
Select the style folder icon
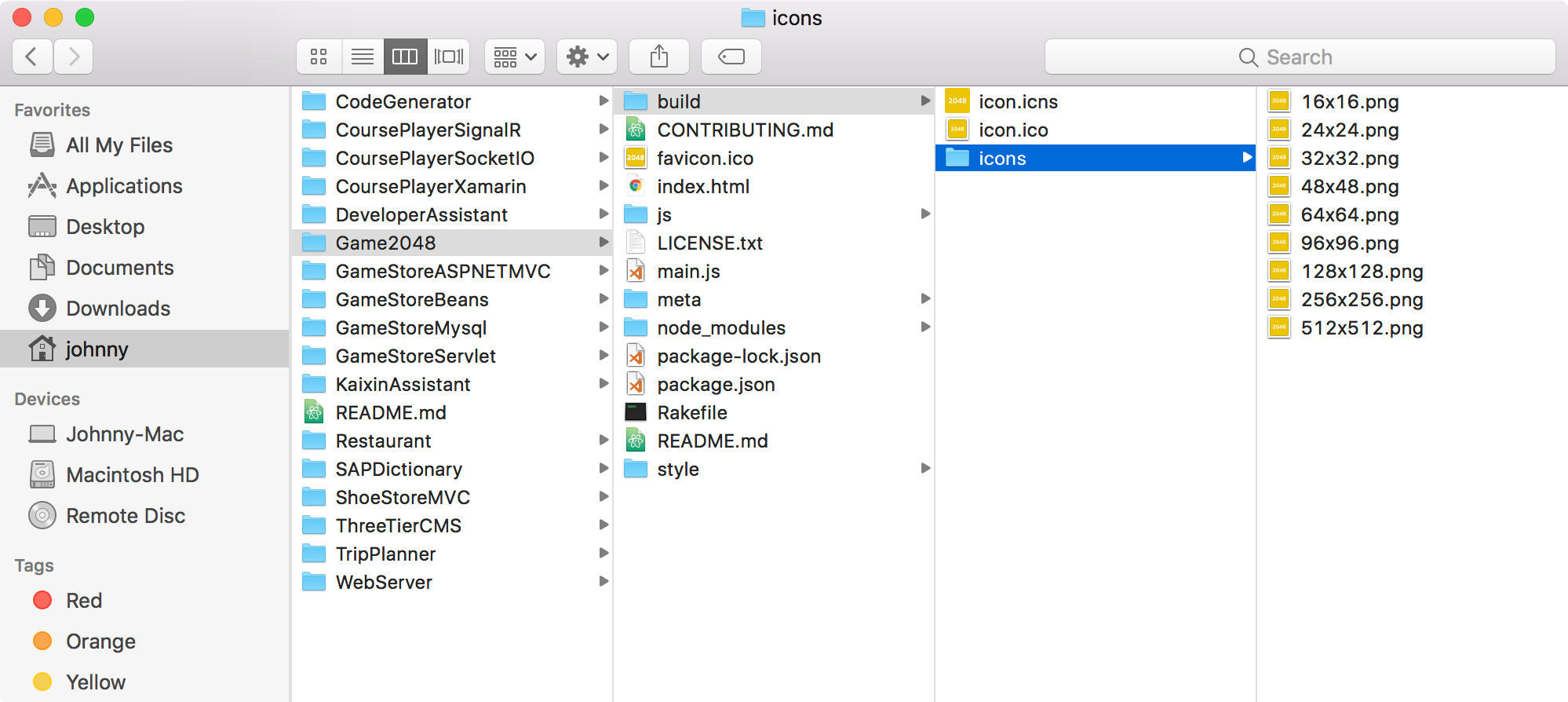coord(636,469)
